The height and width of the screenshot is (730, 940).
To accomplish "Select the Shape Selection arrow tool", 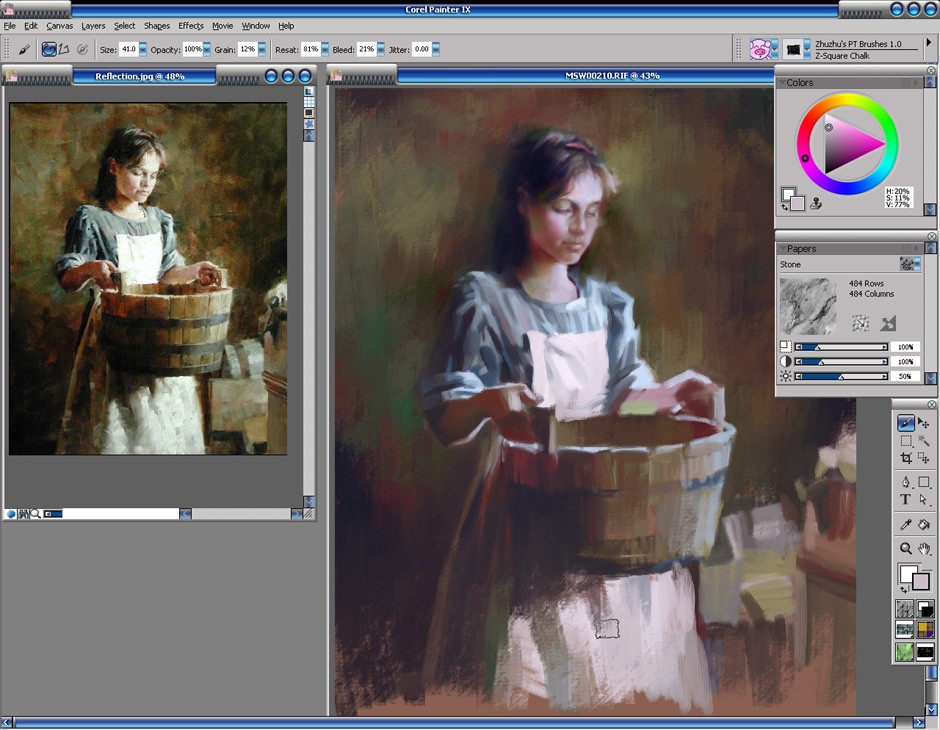I will click(x=923, y=499).
